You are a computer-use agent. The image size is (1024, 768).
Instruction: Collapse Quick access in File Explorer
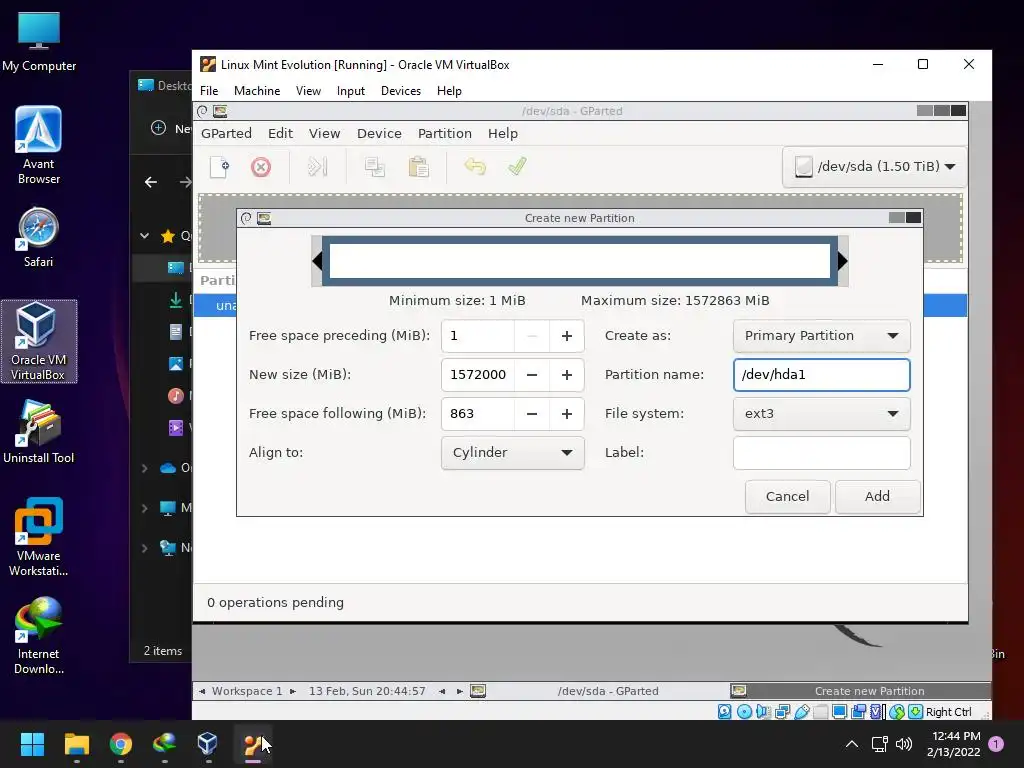tap(144, 236)
